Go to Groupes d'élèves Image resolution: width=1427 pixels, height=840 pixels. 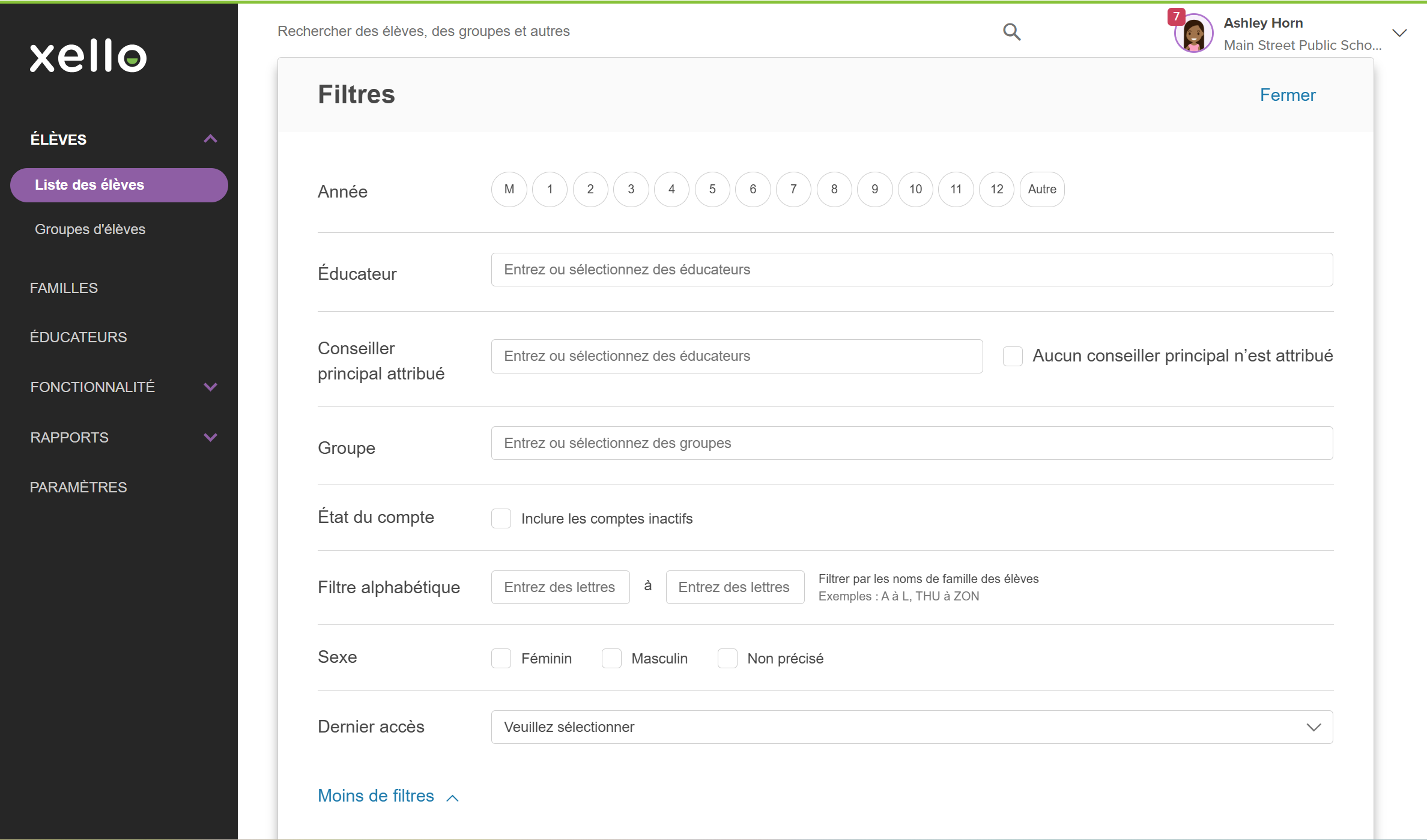(x=90, y=229)
